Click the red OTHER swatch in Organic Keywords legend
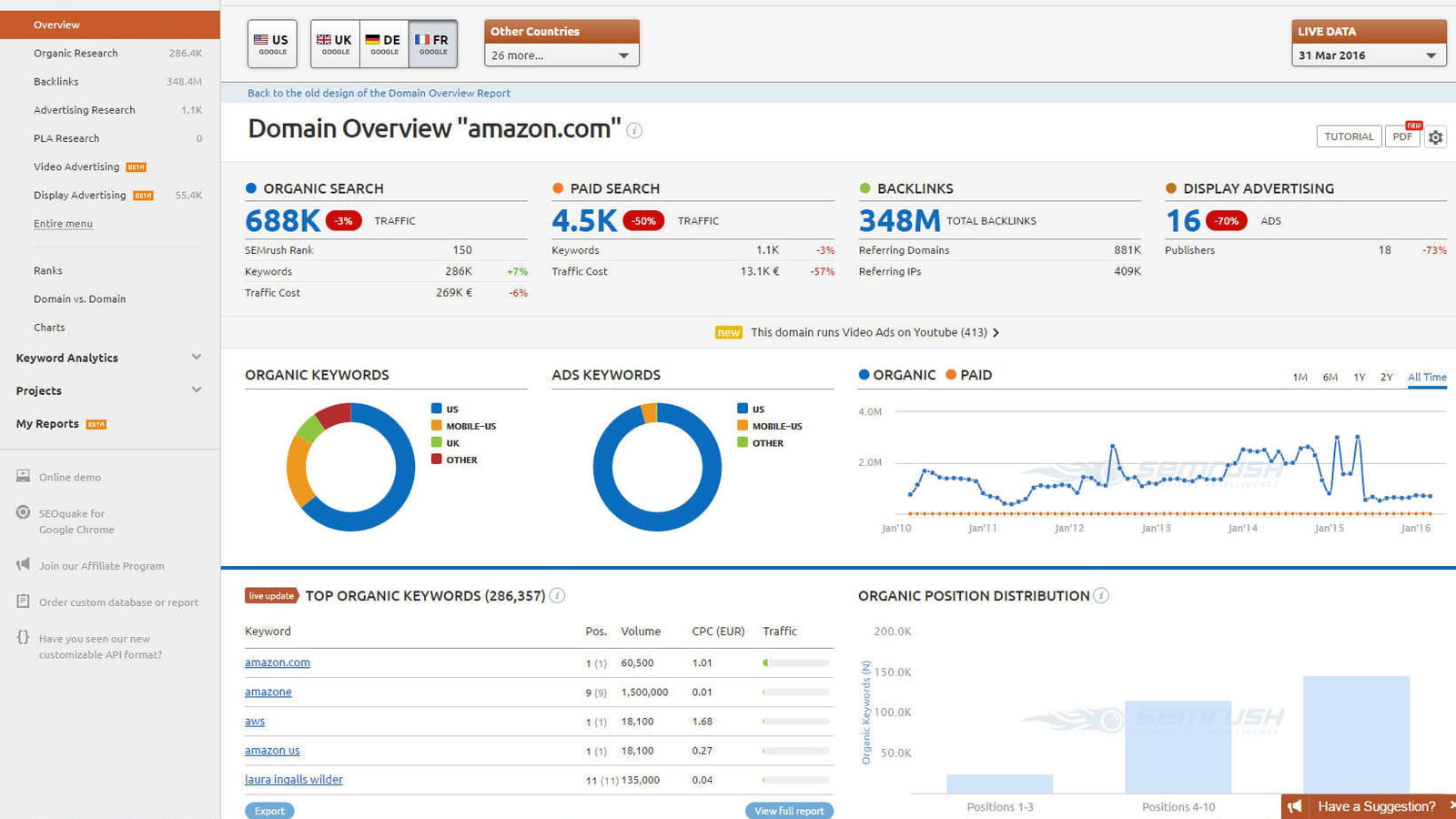The height and width of the screenshot is (819, 1456). coord(437,460)
